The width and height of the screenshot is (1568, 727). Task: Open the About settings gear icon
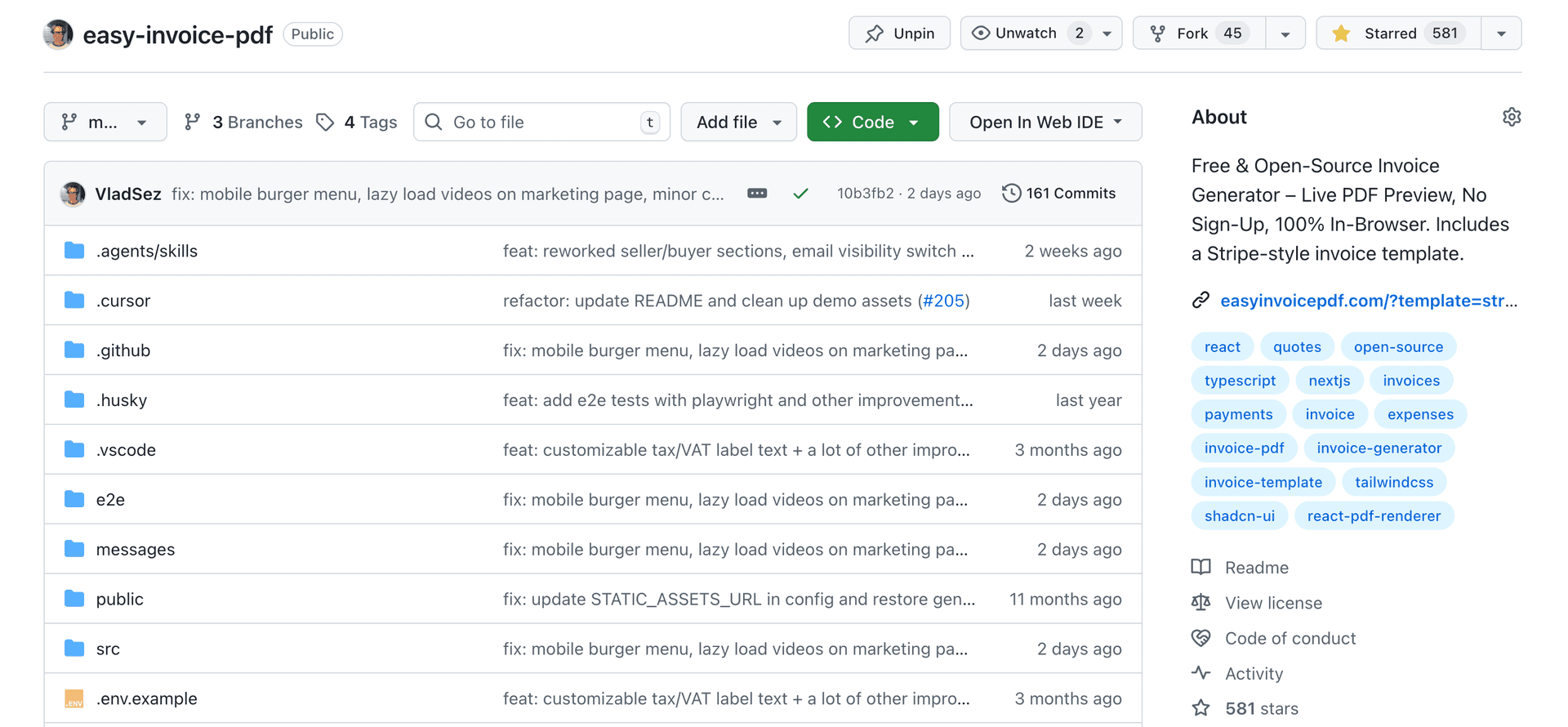point(1512,117)
